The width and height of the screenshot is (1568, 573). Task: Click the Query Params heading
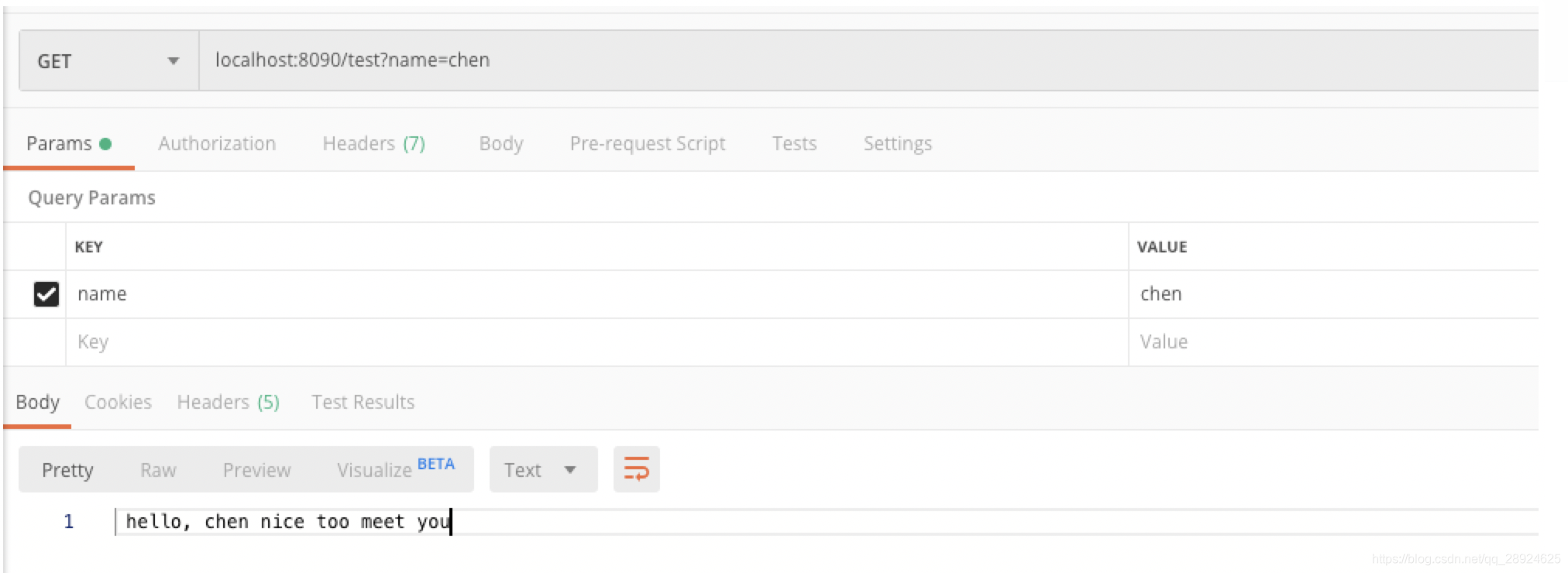[91, 198]
